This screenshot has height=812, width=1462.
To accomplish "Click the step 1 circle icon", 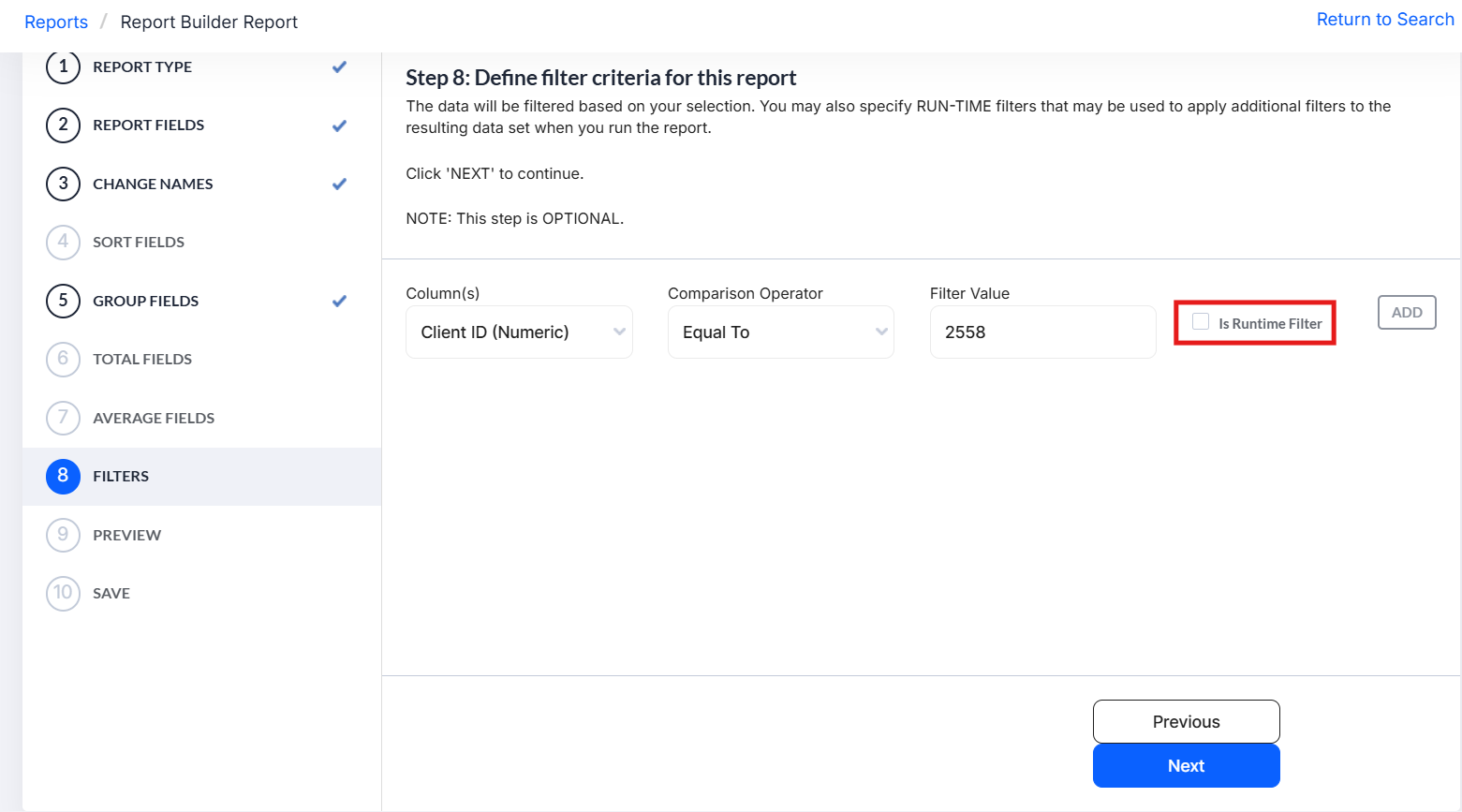I will point(63,66).
